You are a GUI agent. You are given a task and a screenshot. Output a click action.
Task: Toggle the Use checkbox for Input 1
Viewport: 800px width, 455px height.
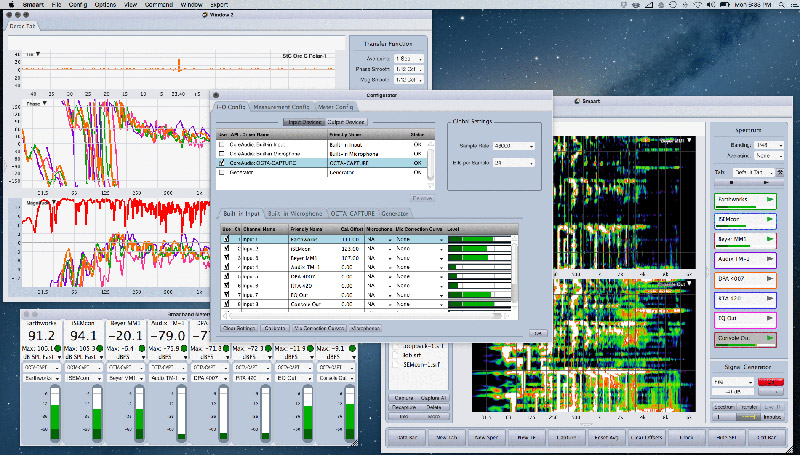(x=226, y=239)
